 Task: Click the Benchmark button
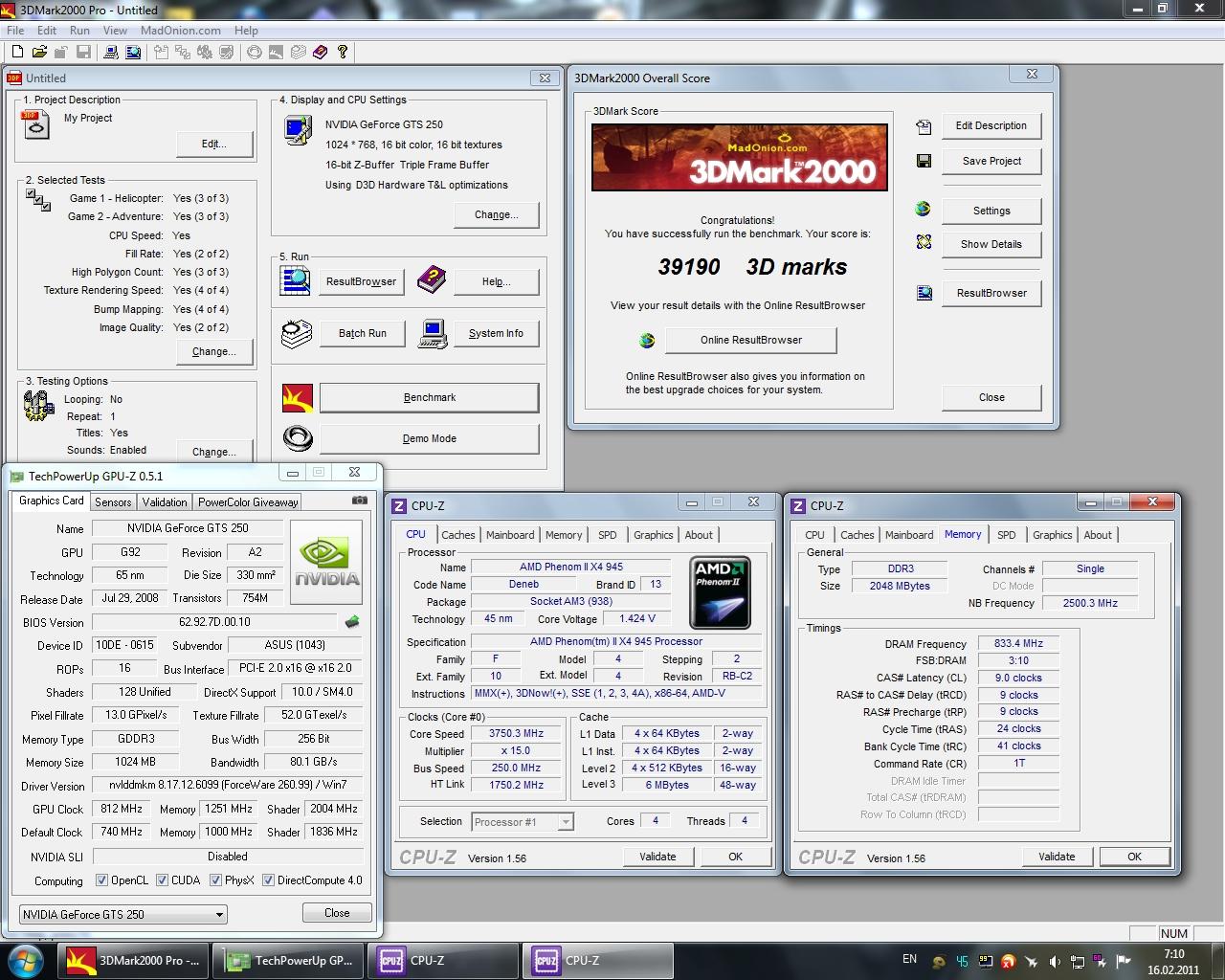pos(429,397)
